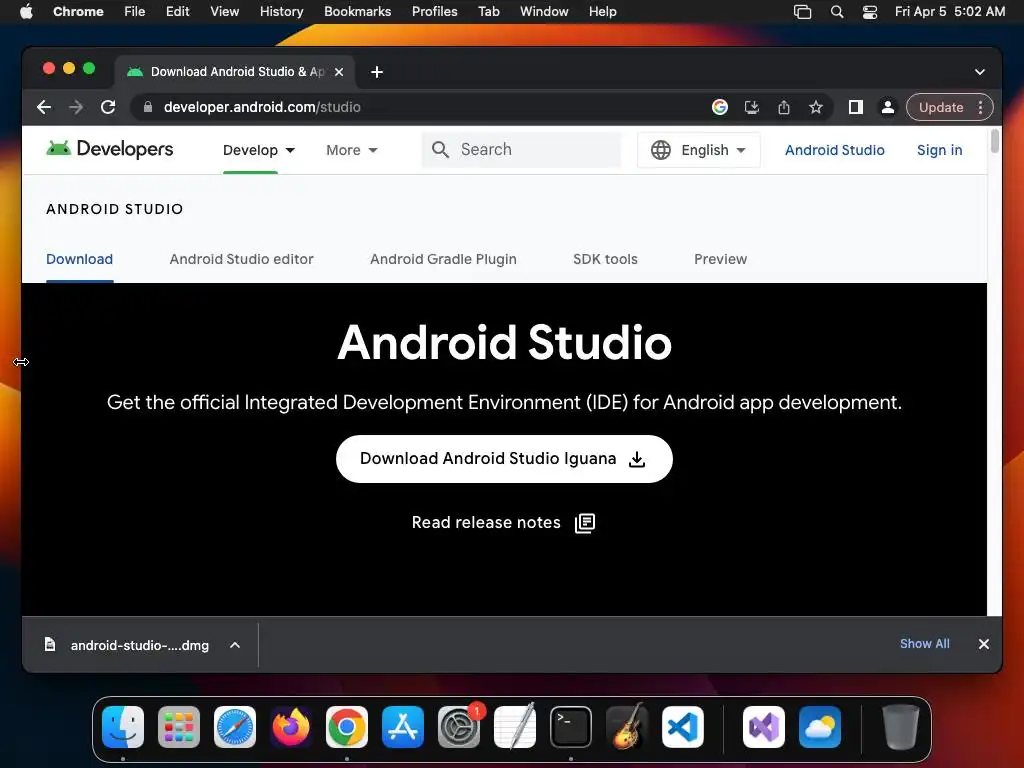The height and width of the screenshot is (768, 1024).
Task: Click the forward navigation arrow
Action: pyautogui.click(x=76, y=107)
